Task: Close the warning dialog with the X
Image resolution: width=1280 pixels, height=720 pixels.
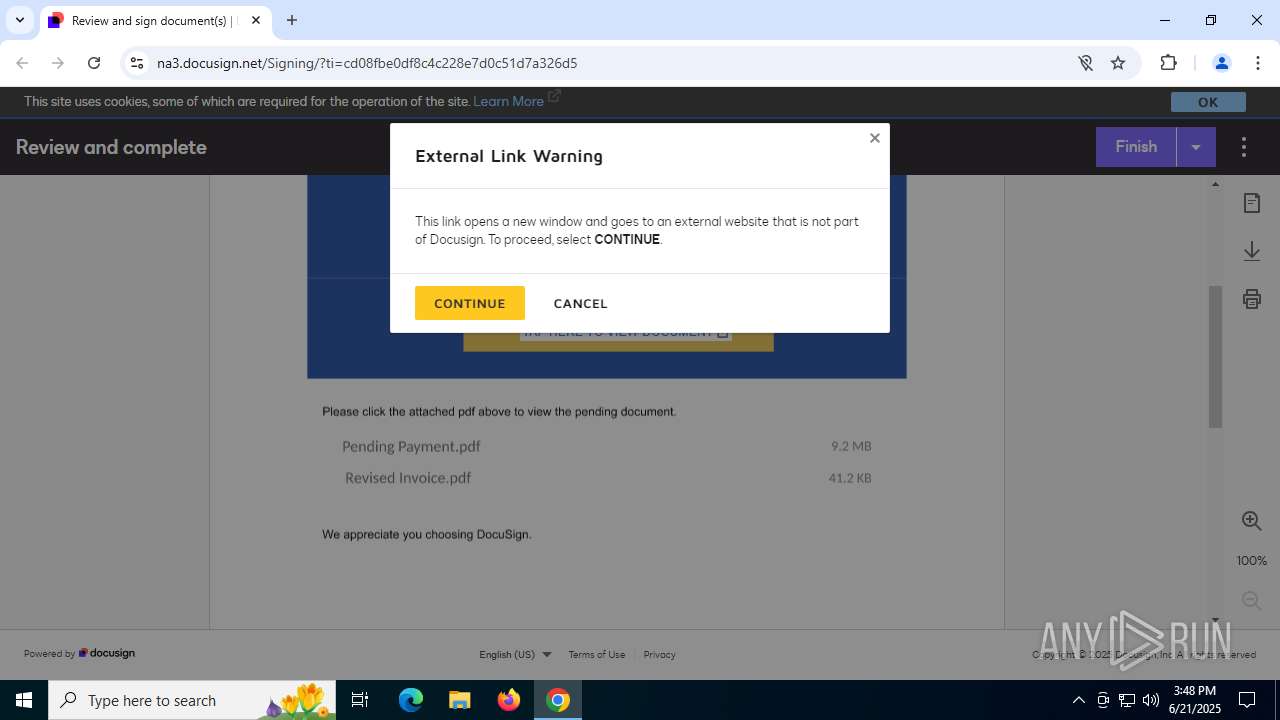Action: pyautogui.click(x=875, y=138)
